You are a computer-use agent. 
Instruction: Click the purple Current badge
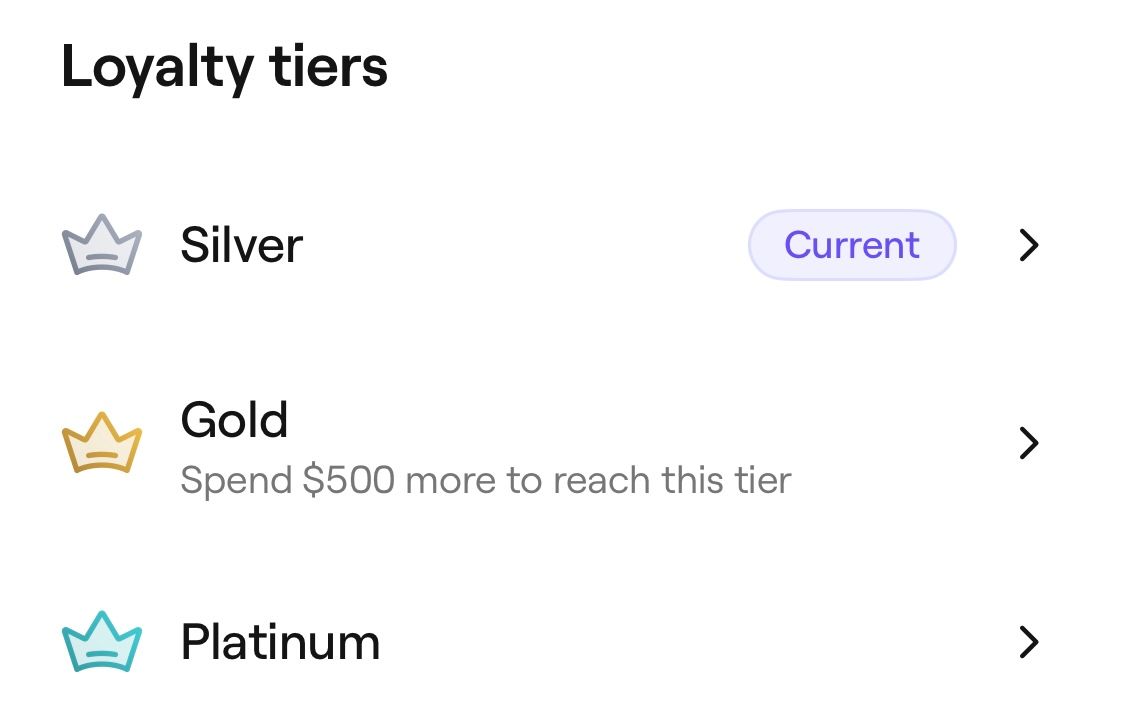tap(852, 245)
